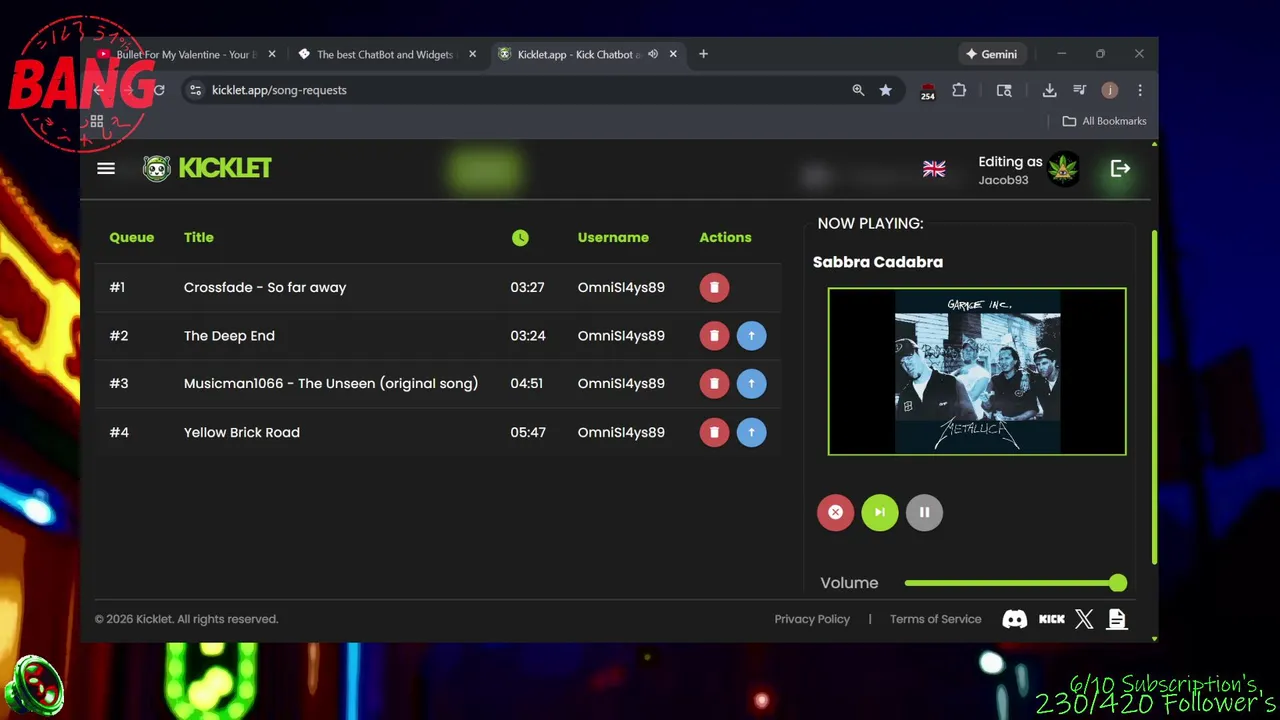Open Chrome three-dot menu
1280x720 pixels.
pyautogui.click(x=1140, y=90)
